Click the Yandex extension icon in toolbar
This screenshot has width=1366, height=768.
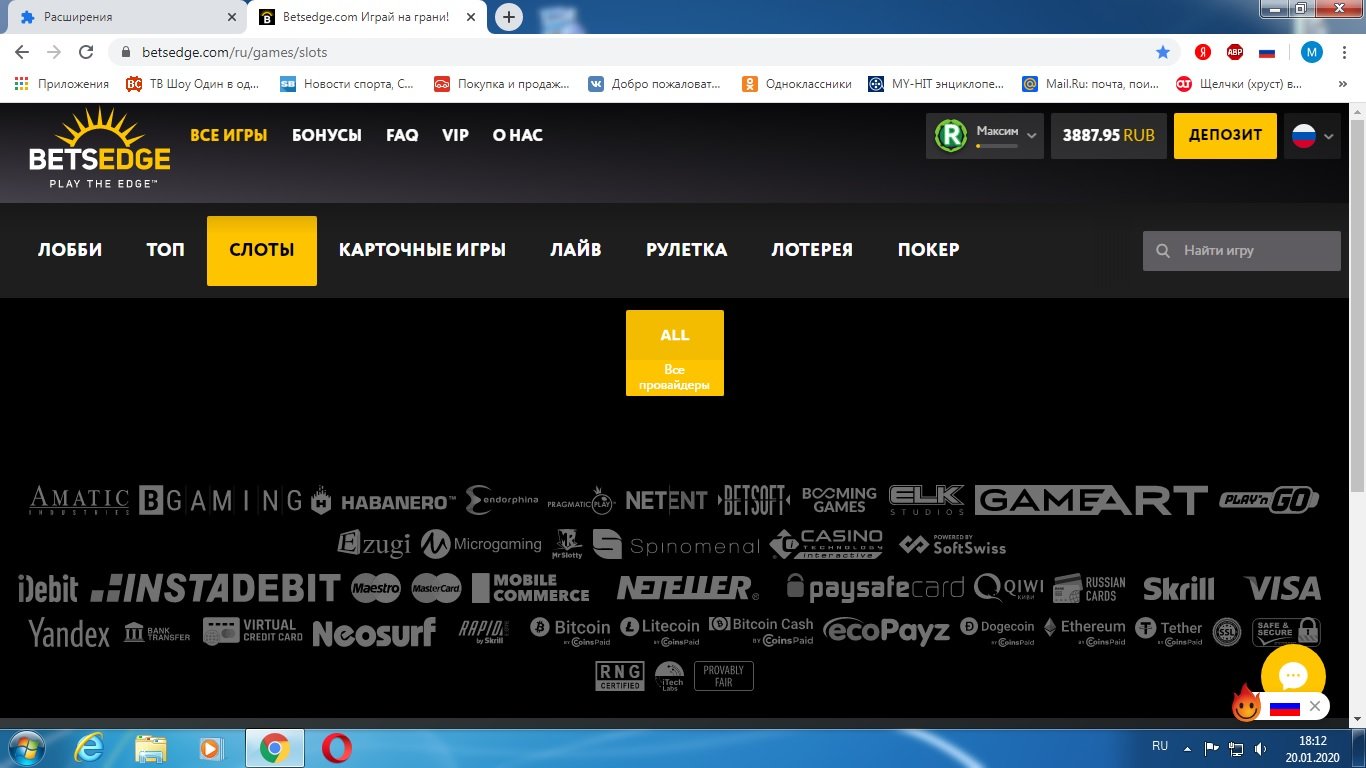coord(1204,52)
